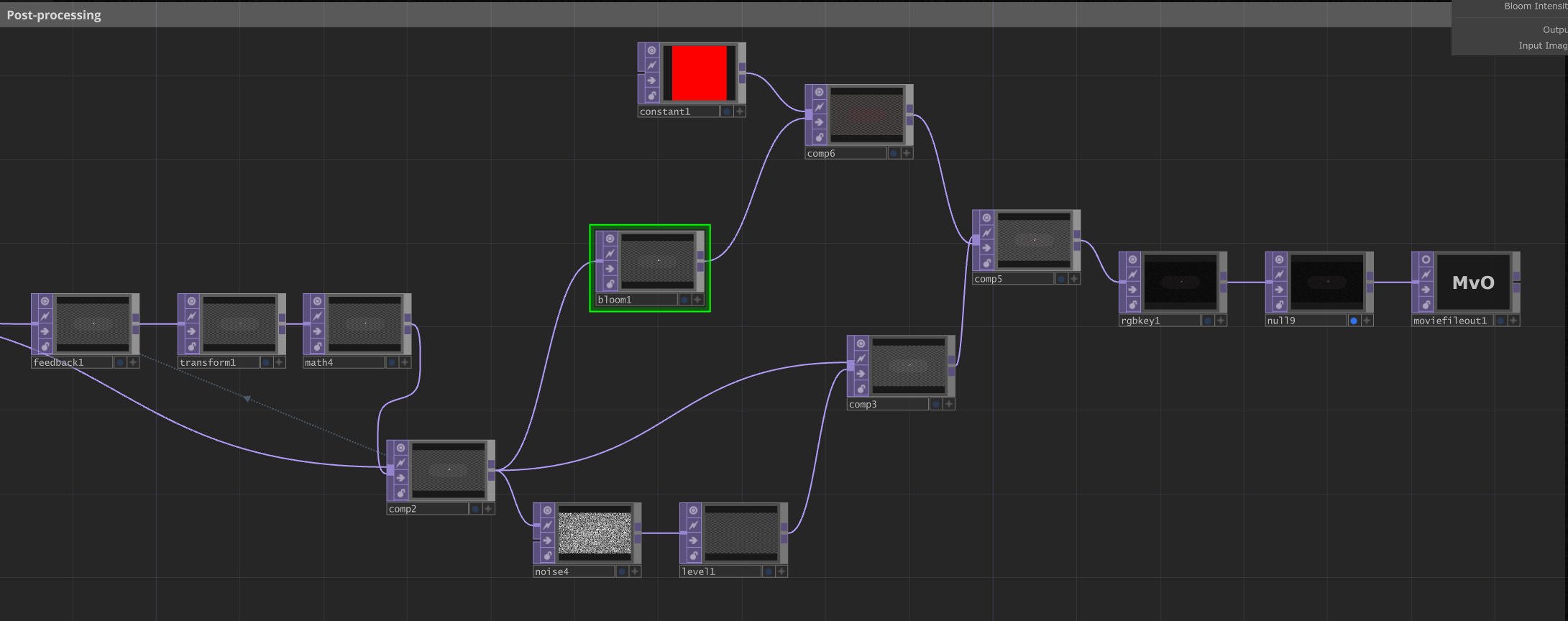Bypass the rgbkey1 node
The image size is (1568, 621).
click(x=1132, y=290)
